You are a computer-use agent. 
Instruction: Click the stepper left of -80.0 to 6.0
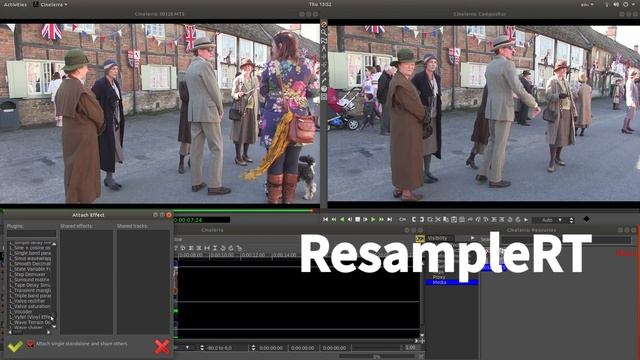pyautogui.click(x=202, y=348)
